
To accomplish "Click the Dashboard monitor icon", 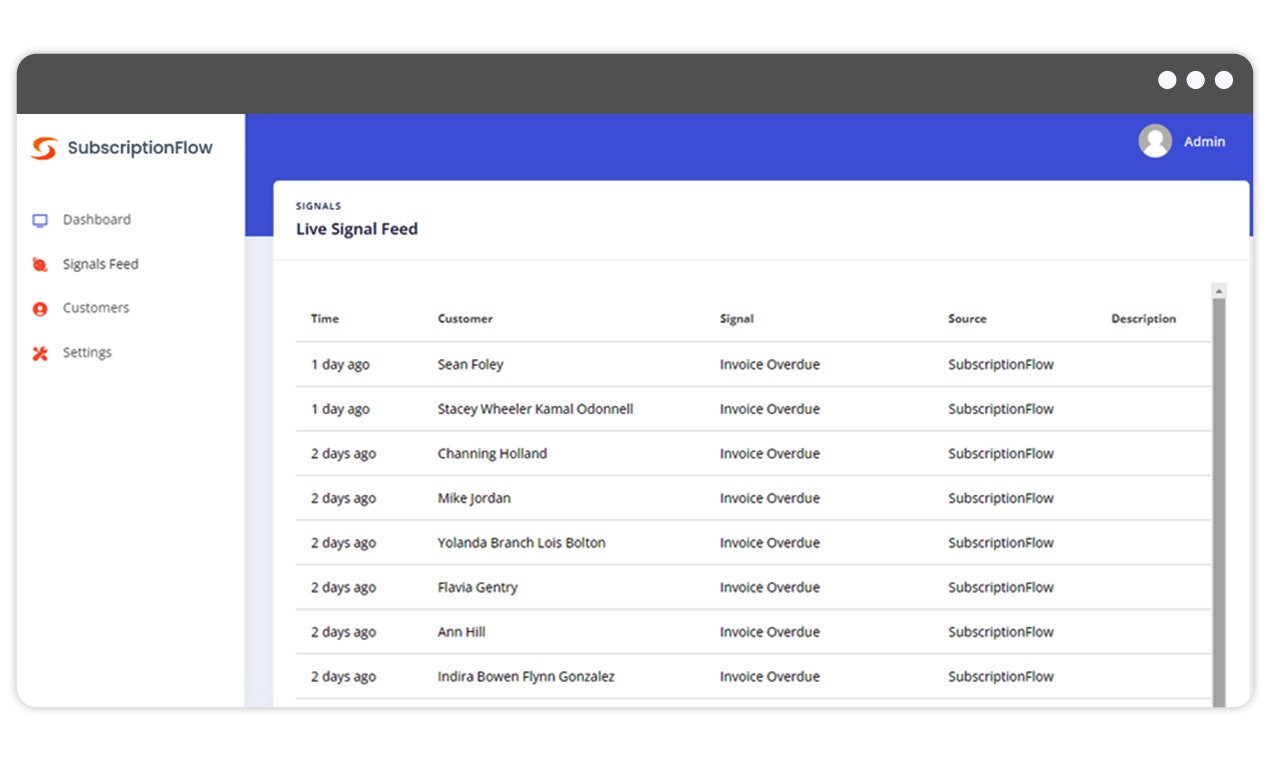I will tap(40, 220).
